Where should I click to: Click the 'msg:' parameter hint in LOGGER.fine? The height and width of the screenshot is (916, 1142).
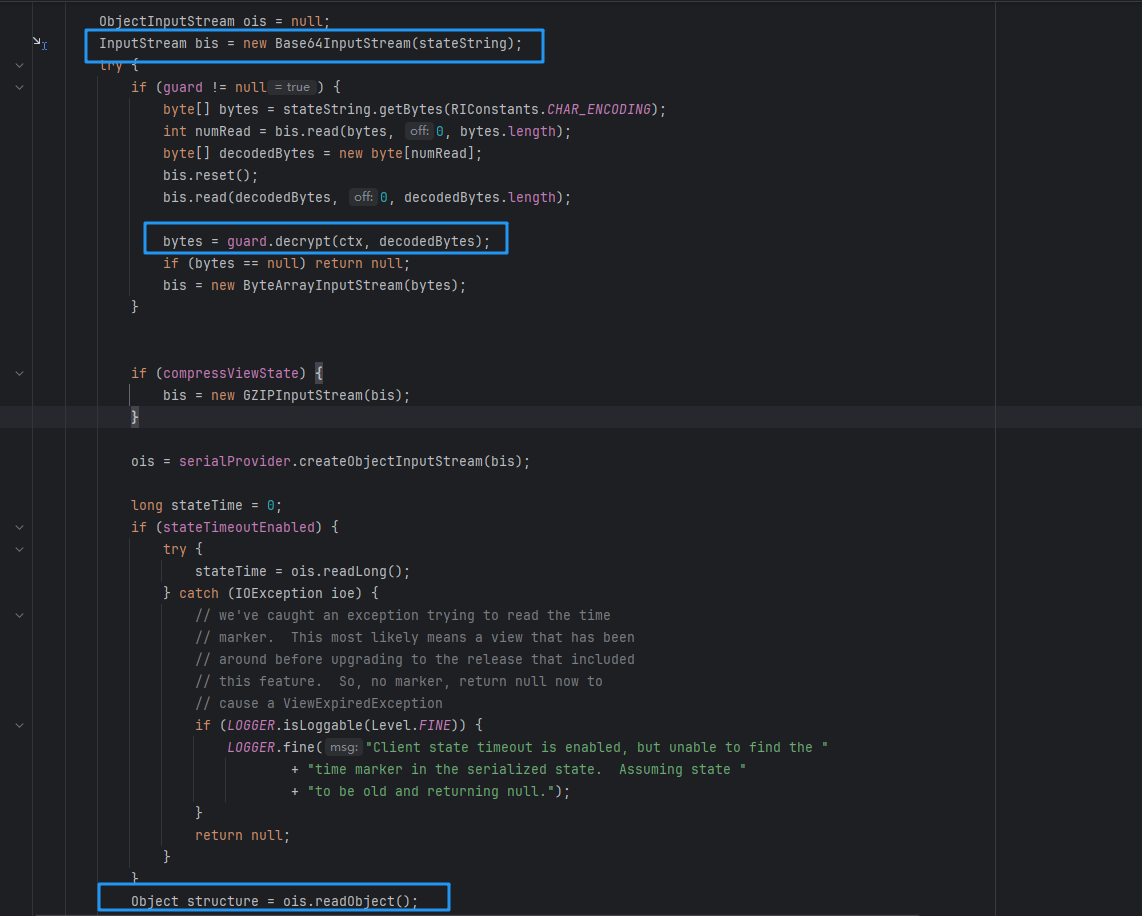point(344,748)
